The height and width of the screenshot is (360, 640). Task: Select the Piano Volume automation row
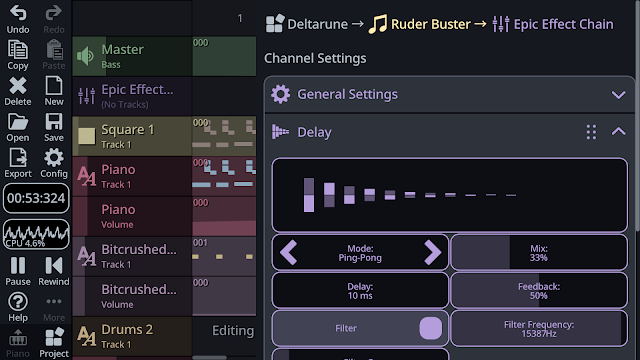point(132,216)
